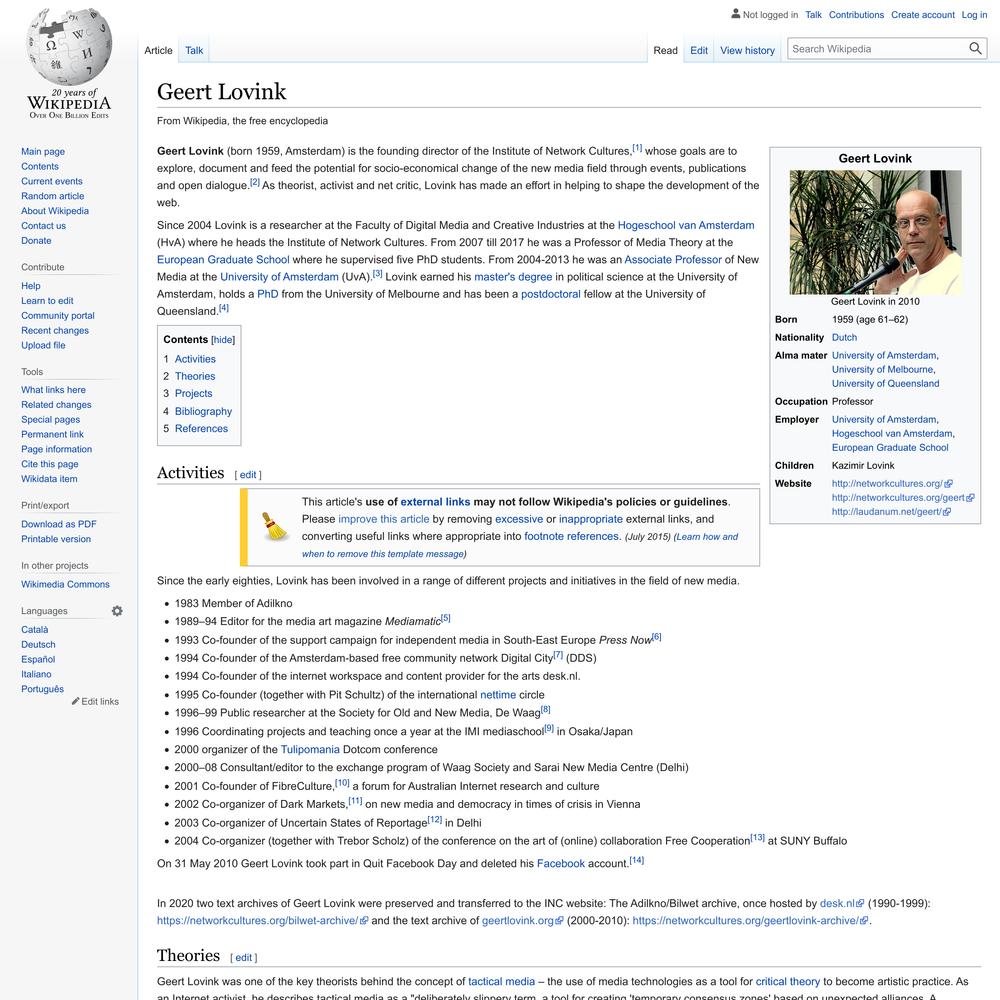Jump to Bibliography in contents

(x=203, y=411)
